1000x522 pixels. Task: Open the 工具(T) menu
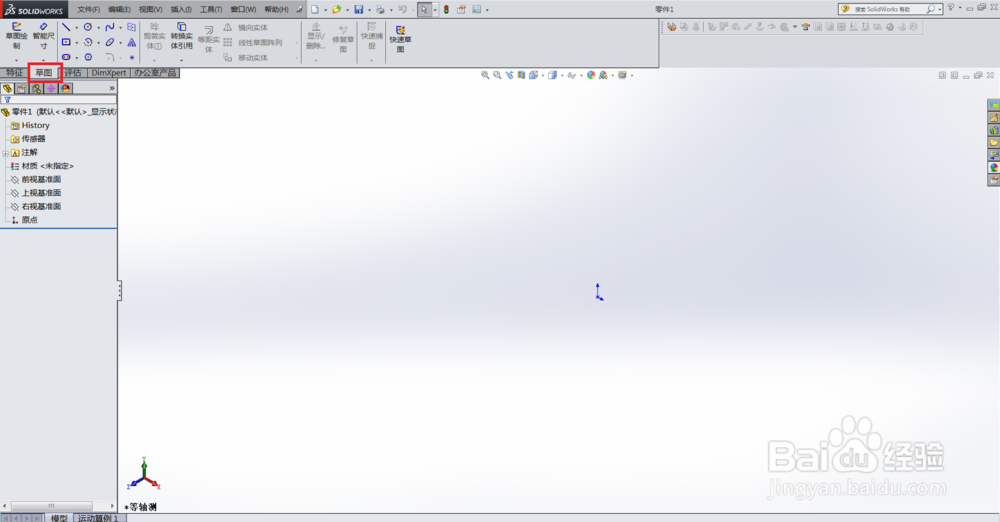pos(211,10)
